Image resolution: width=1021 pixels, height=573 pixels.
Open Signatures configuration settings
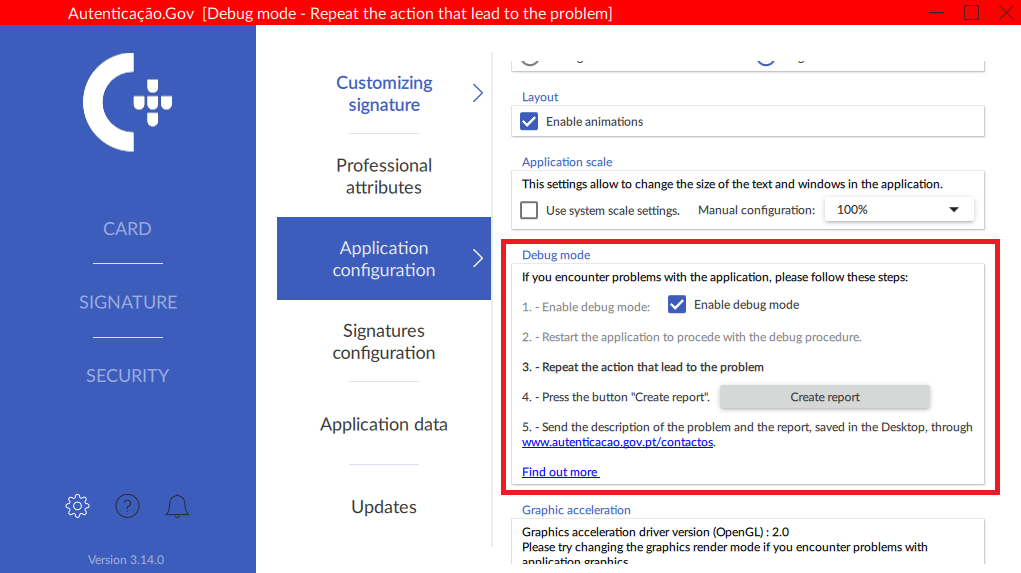[x=384, y=341]
